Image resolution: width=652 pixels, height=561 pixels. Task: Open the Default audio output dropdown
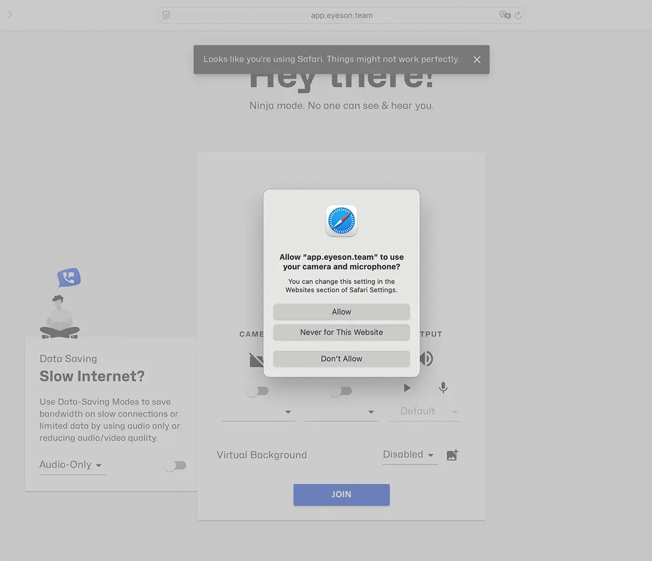click(425, 411)
